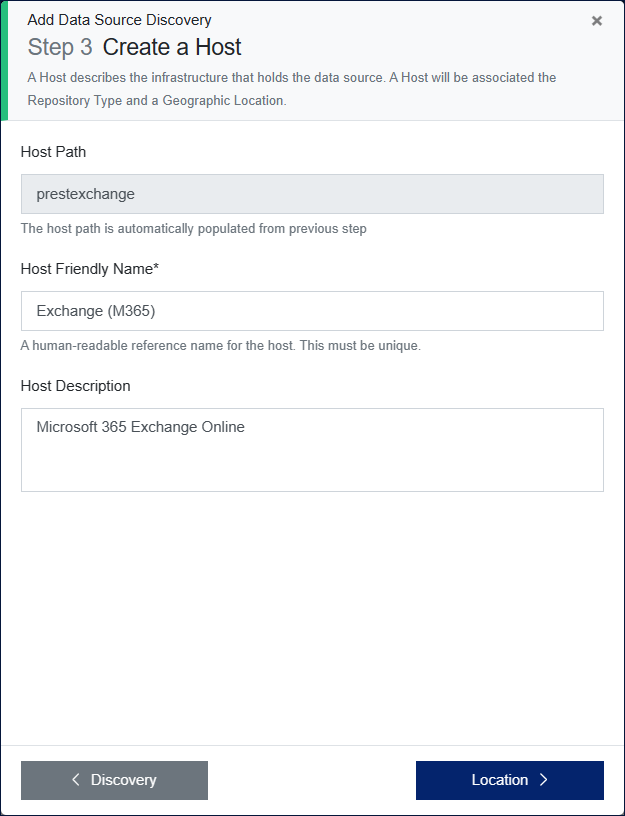The height and width of the screenshot is (816, 625).
Task: Click the unique name hint text
Action: tap(220, 346)
